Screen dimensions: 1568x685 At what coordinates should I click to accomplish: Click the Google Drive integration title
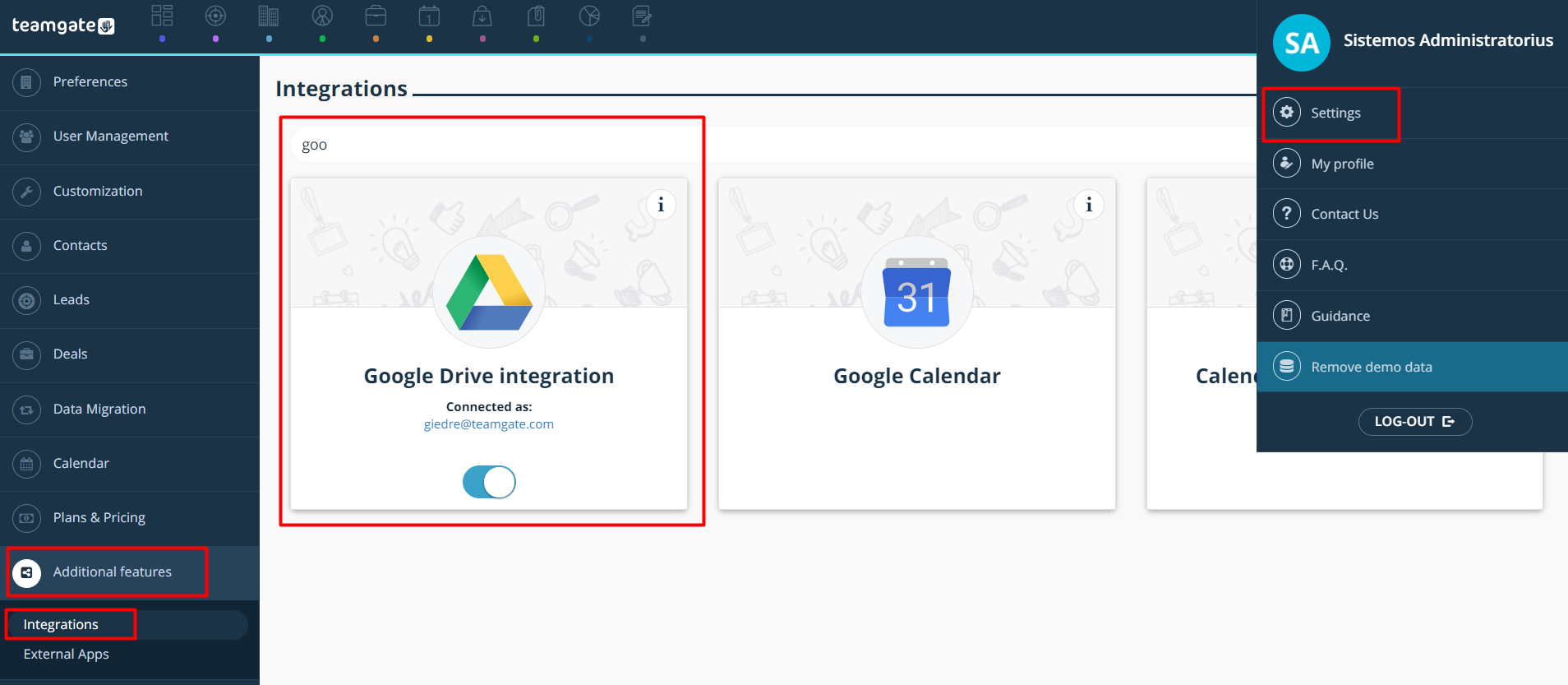click(489, 376)
